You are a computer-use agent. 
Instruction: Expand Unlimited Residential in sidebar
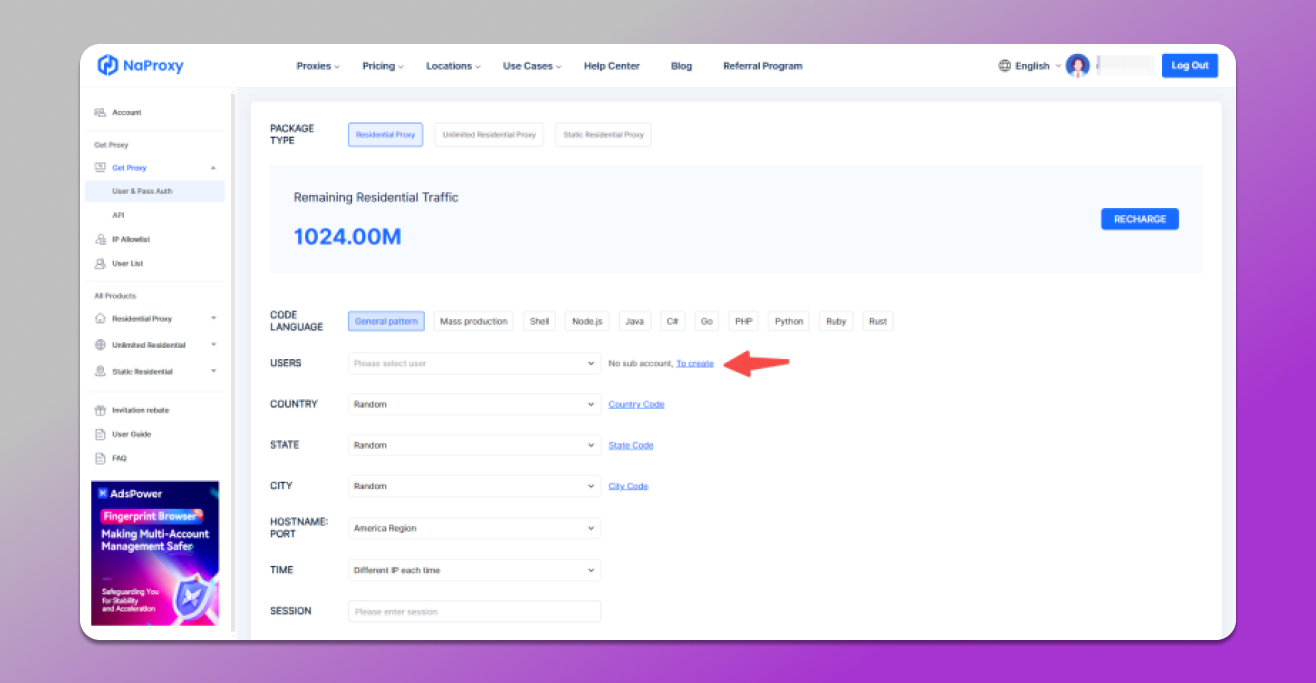[213, 345]
